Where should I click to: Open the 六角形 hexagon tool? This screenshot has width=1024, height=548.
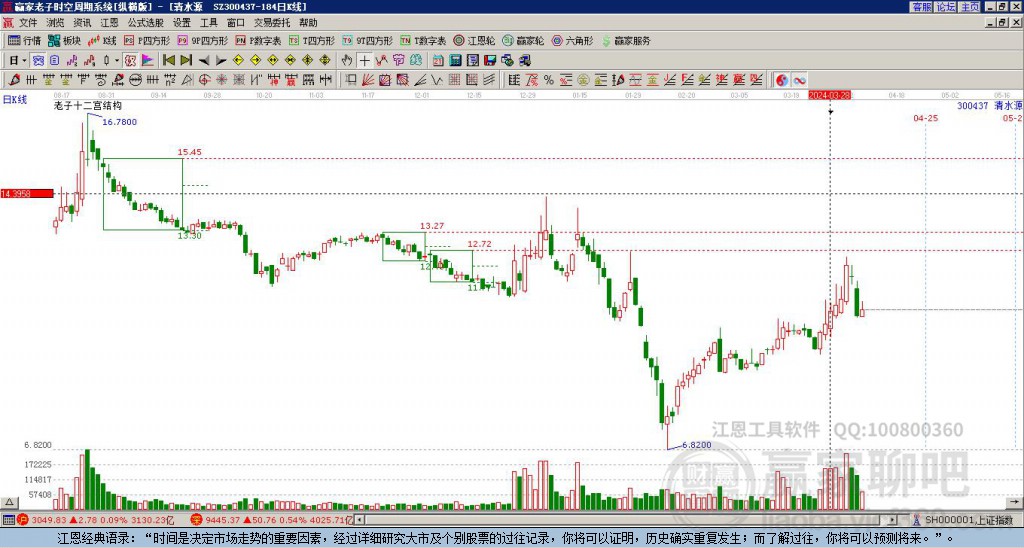click(572, 40)
